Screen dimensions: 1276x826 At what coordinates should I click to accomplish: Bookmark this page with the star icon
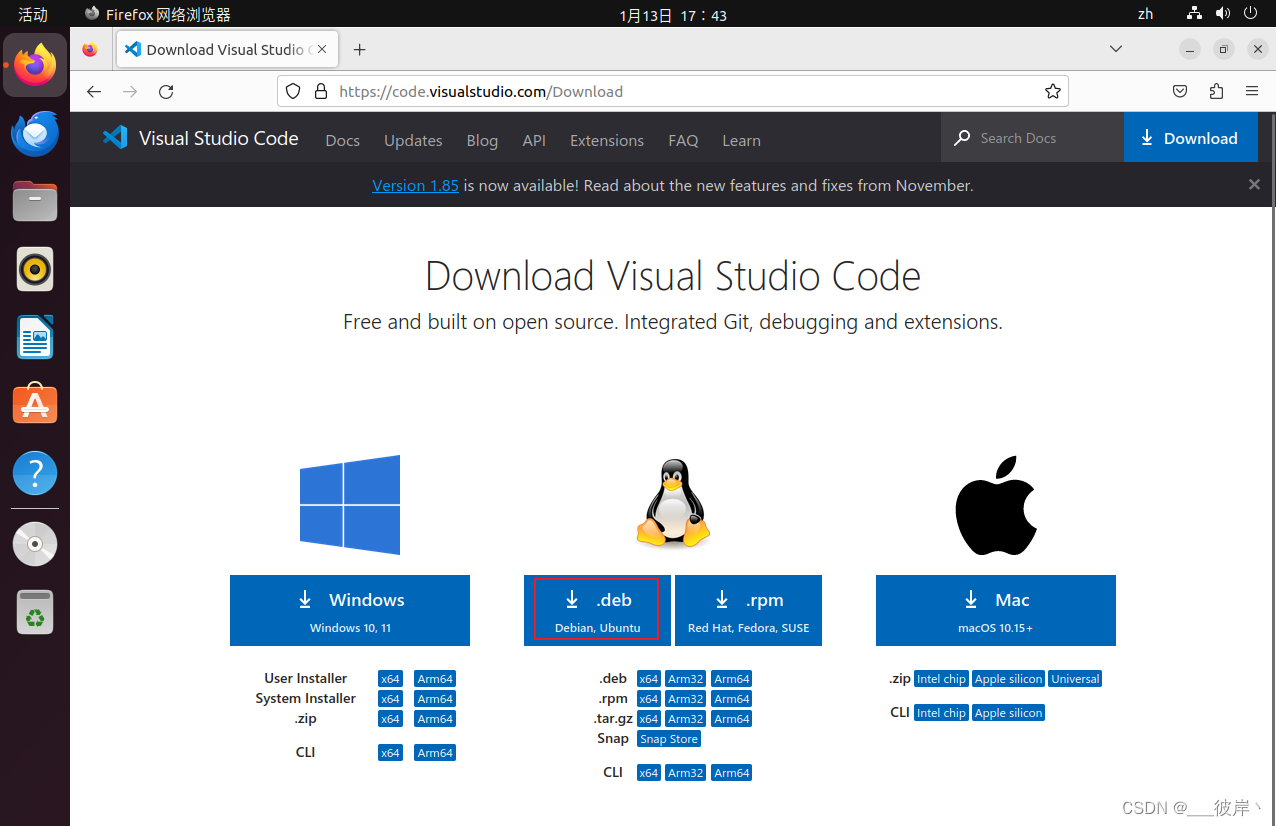[x=1052, y=91]
